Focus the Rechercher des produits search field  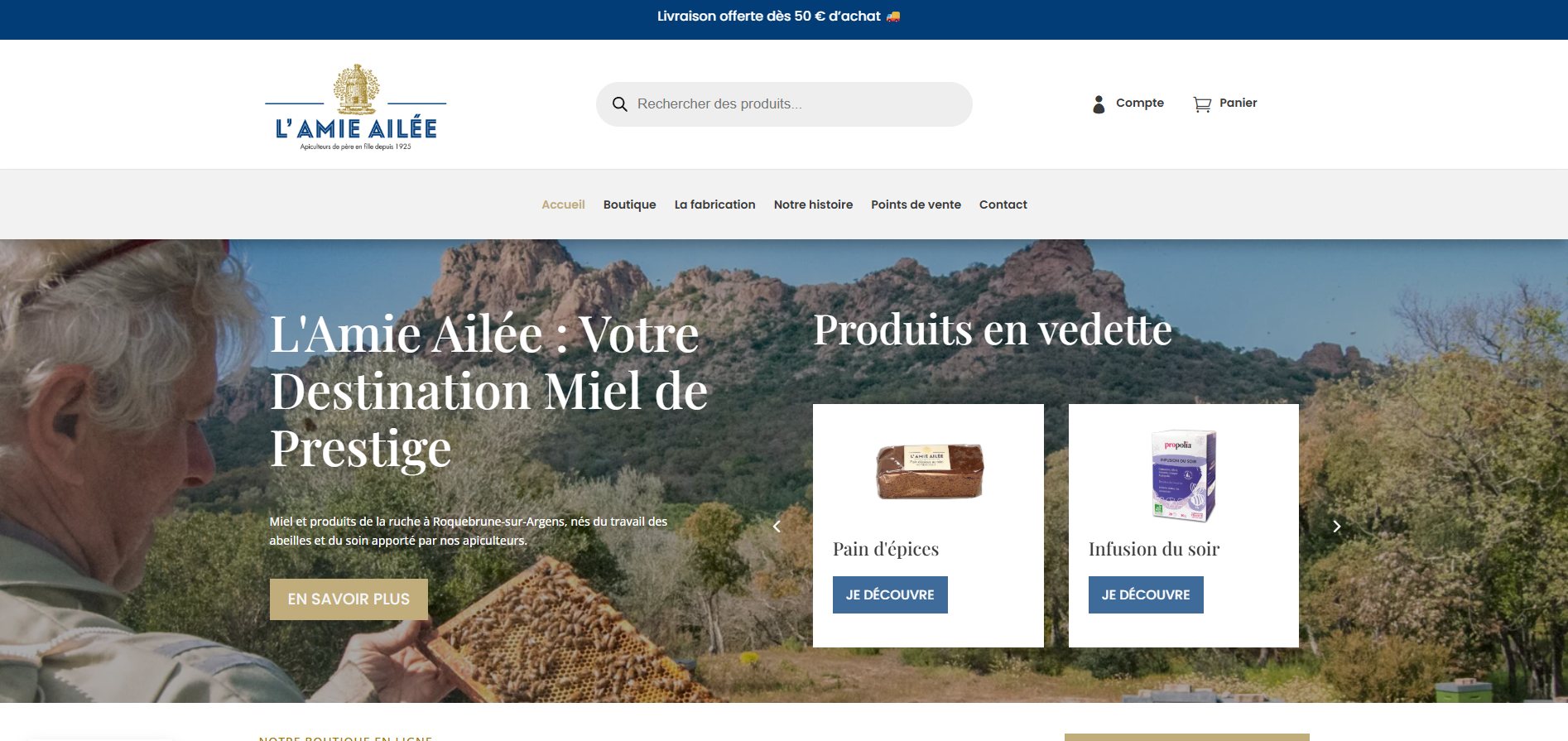pos(784,104)
